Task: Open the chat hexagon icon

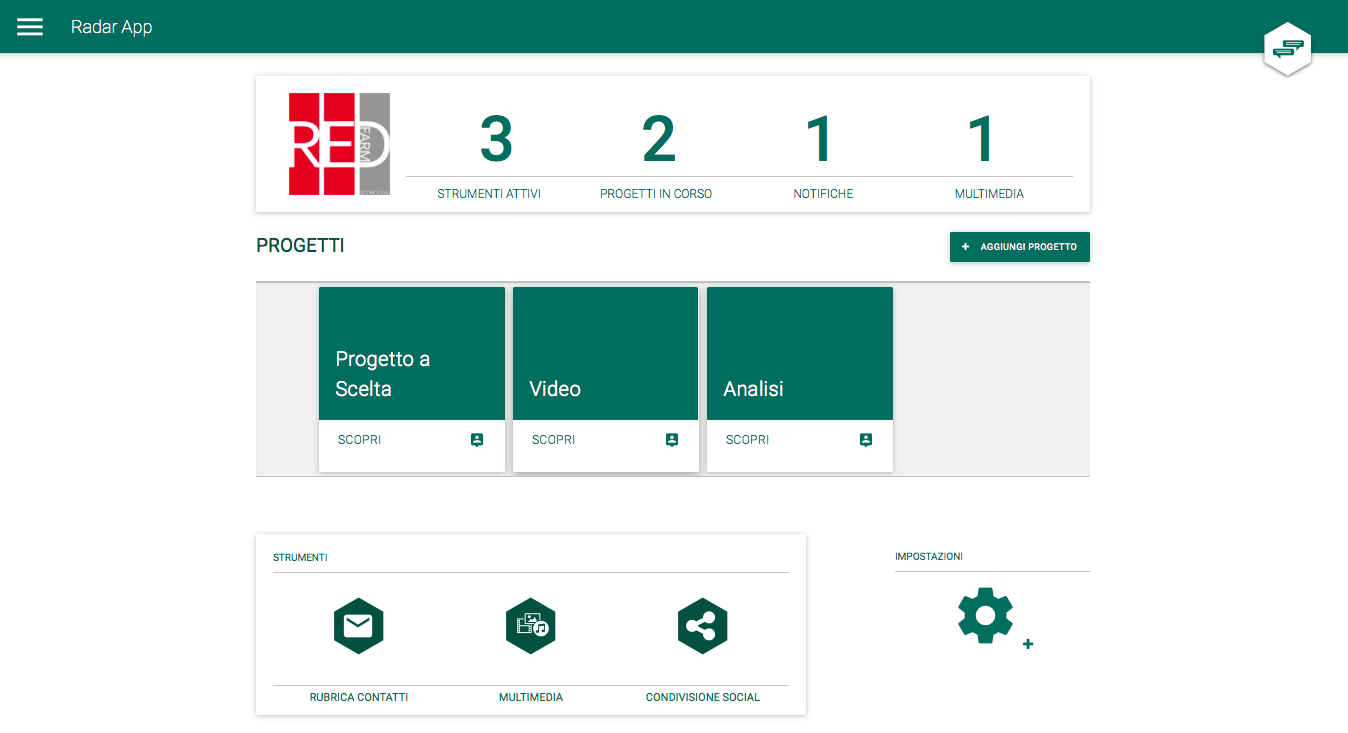Action: (x=1288, y=49)
